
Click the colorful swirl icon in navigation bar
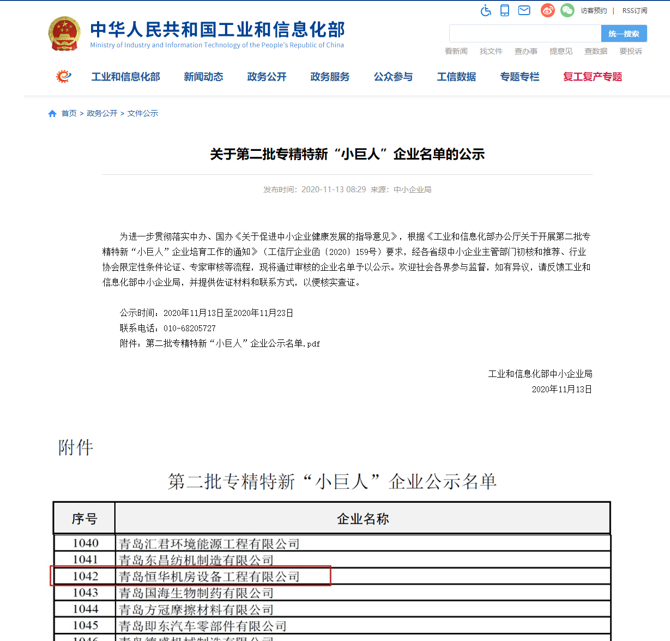click(64, 77)
